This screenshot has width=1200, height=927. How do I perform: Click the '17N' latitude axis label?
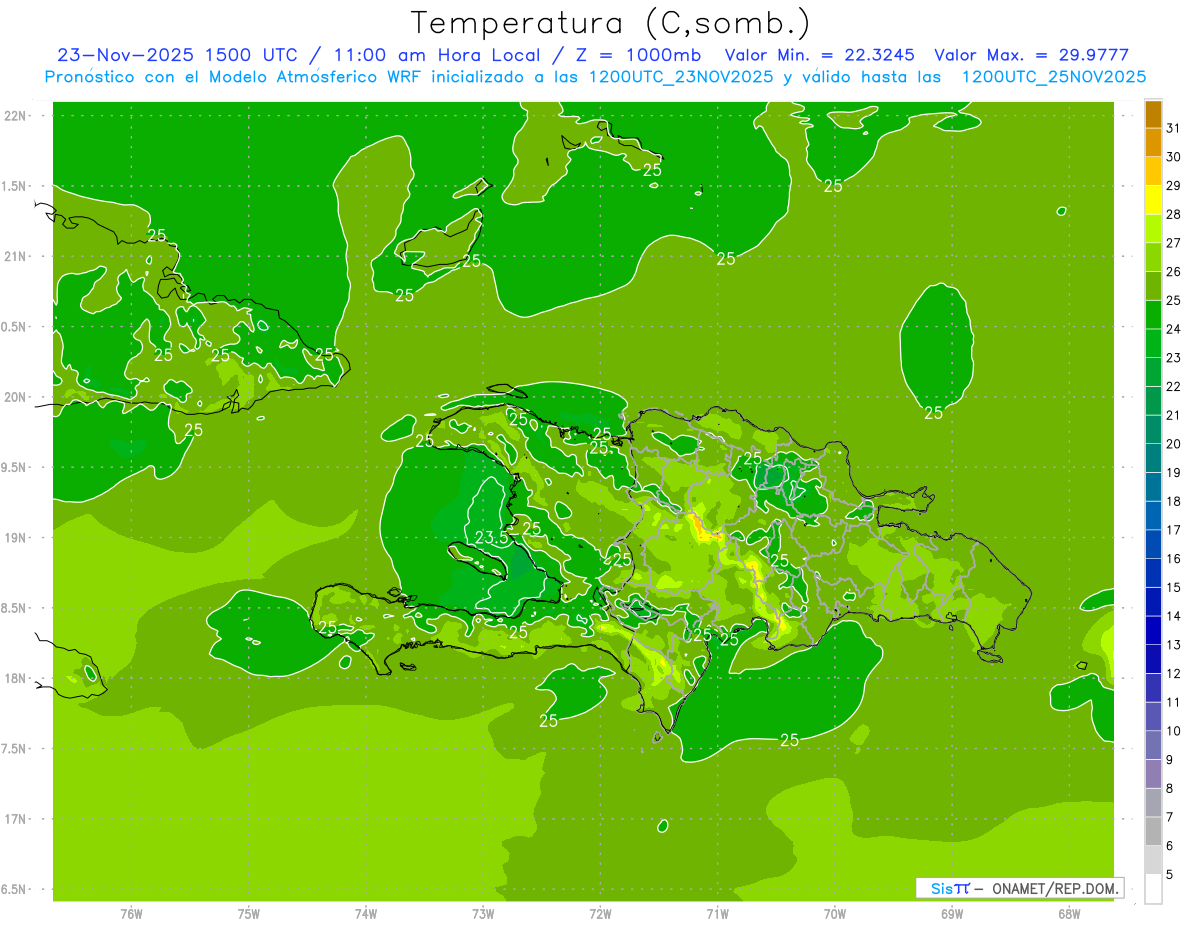(15, 819)
